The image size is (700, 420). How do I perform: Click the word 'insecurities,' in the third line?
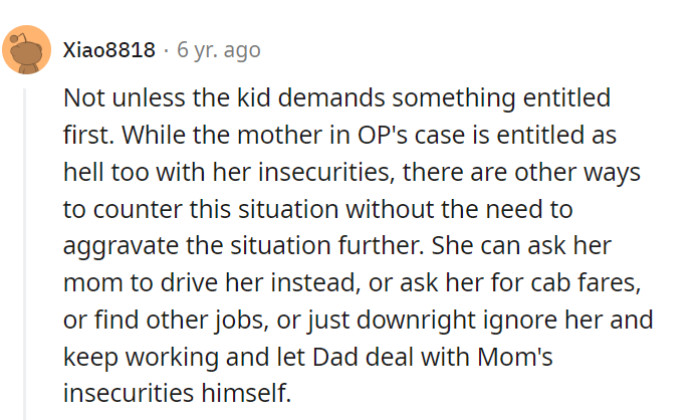point(327,172)
